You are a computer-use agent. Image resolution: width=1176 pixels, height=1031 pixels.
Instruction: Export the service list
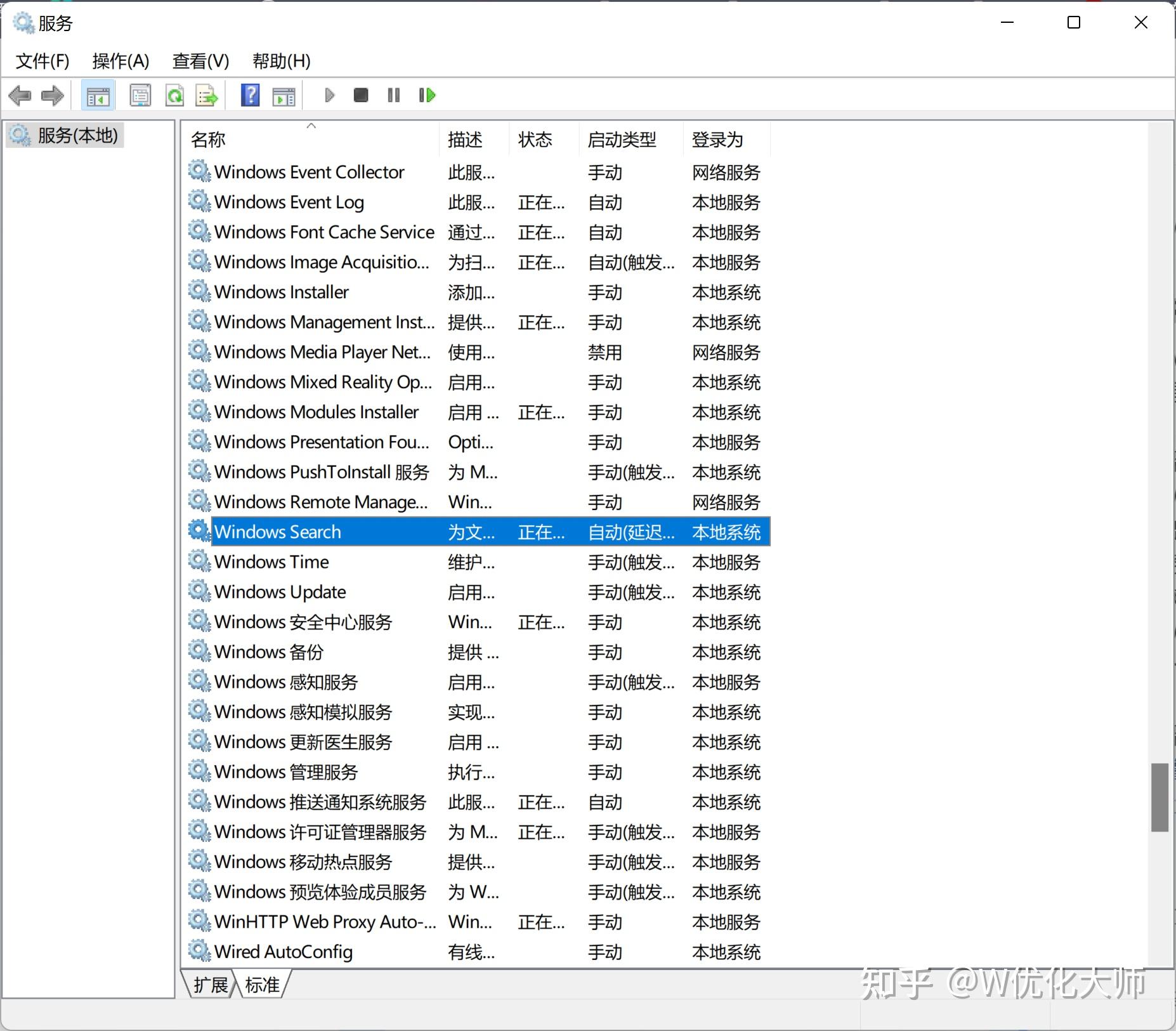[206, 95]
